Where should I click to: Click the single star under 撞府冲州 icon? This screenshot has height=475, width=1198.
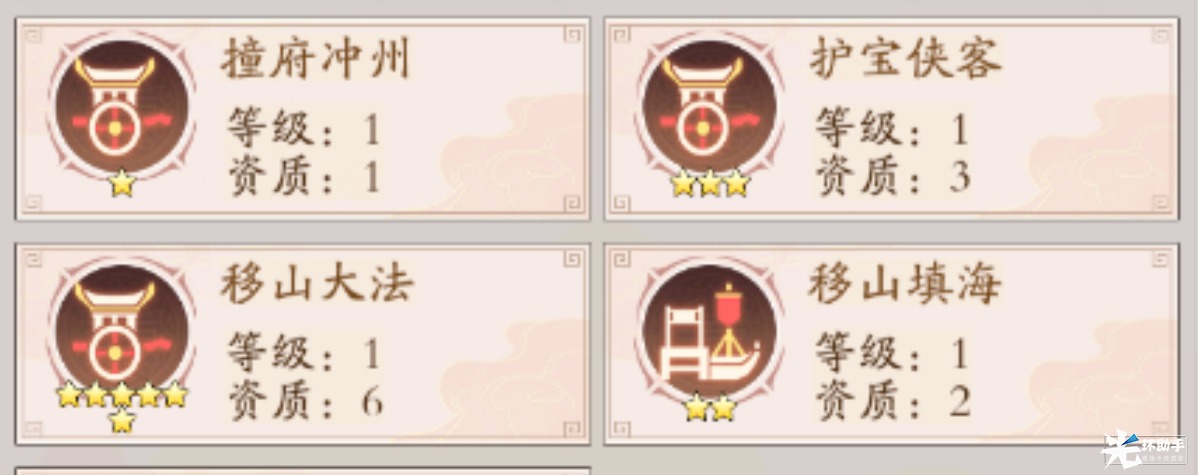pyautogui.click(x=122, y=184)
